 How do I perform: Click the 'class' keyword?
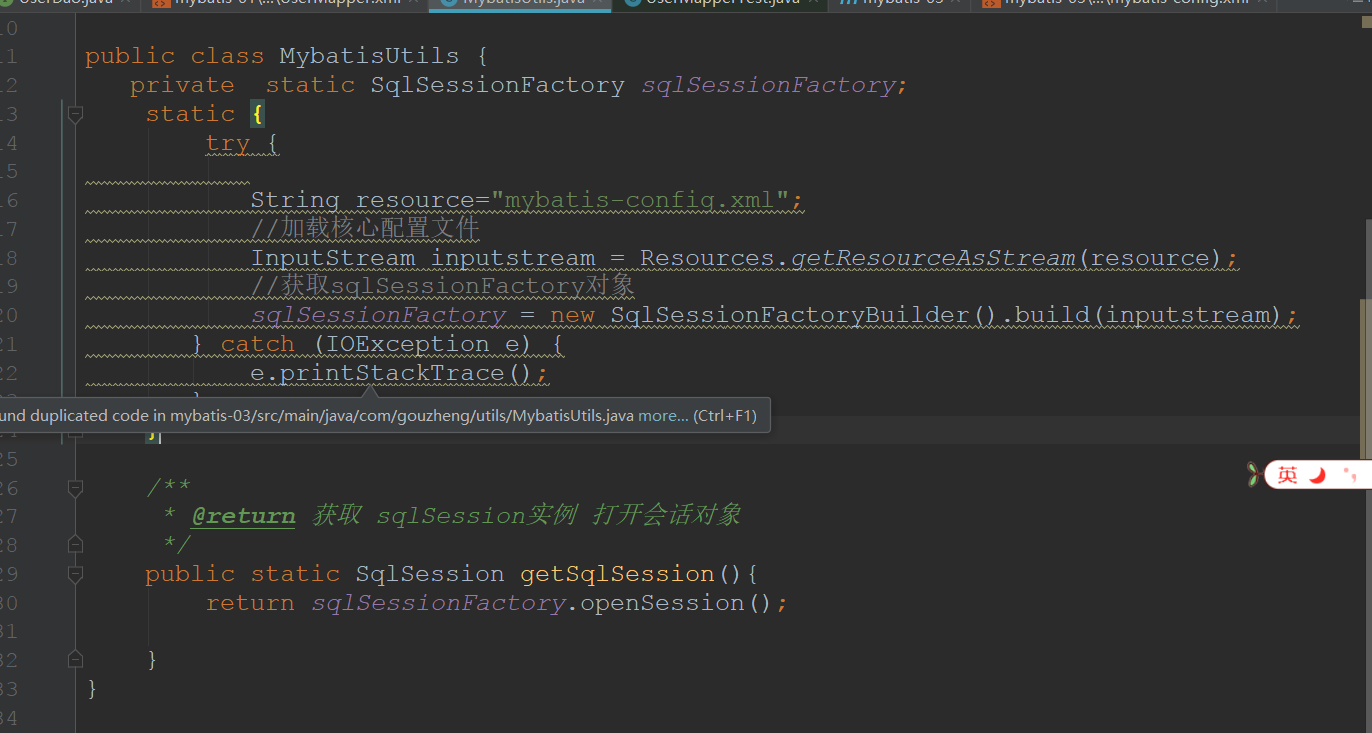click(x=227, y=56)
